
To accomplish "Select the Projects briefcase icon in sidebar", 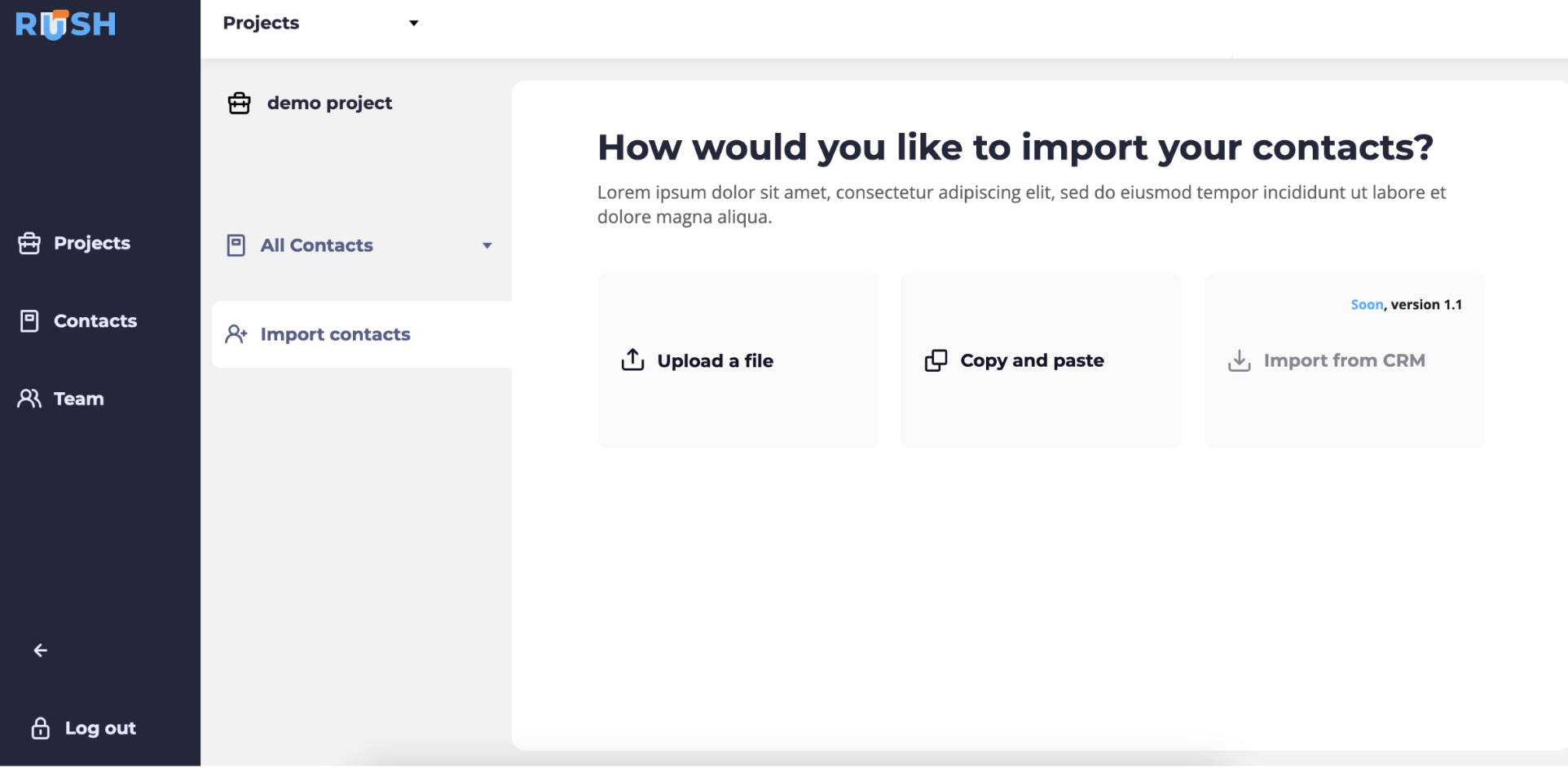I will [x=29, y=242].
